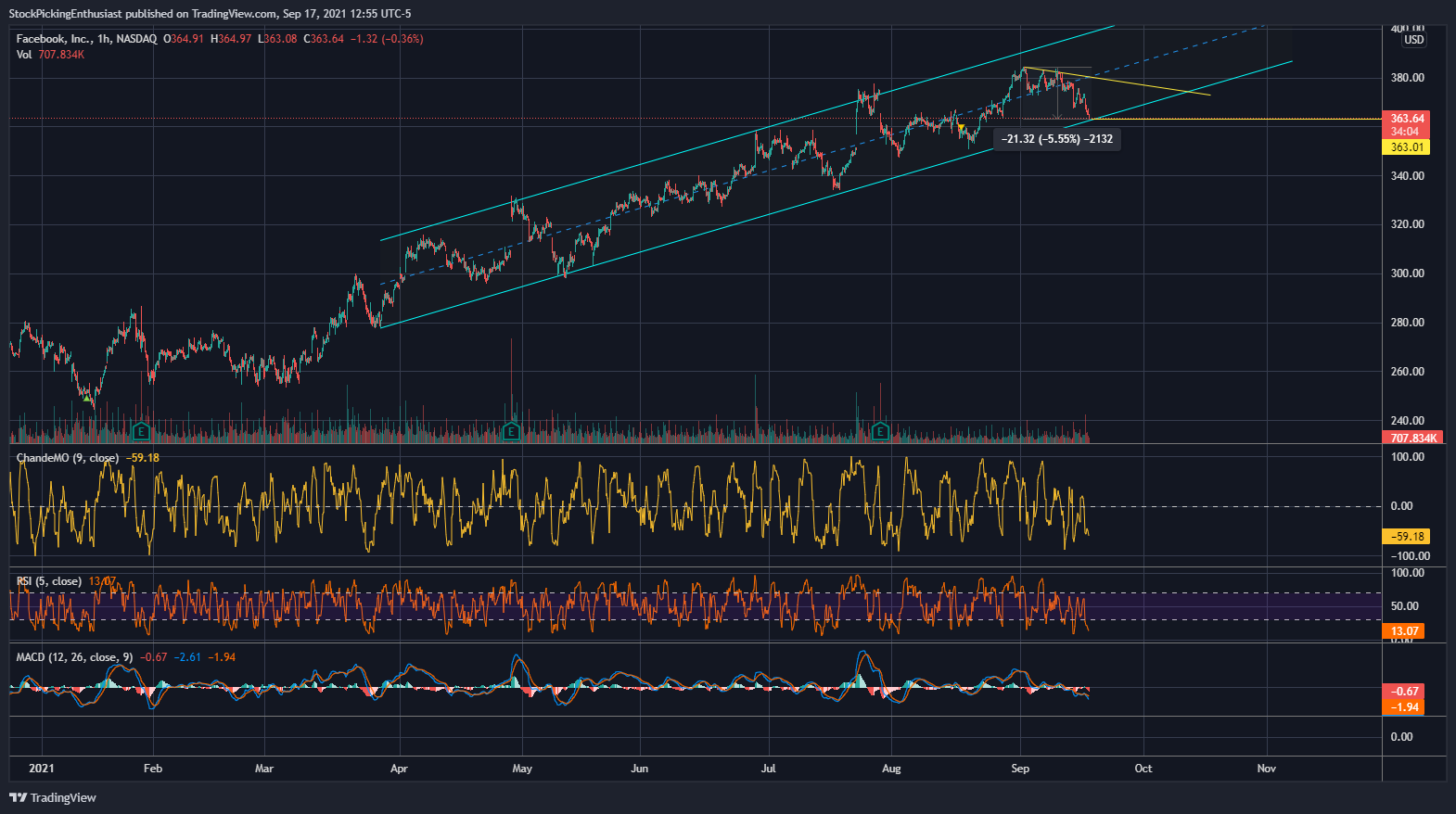Open the late-January earnings E marker
Screen dimensions: 1456x814
(141, 431)
